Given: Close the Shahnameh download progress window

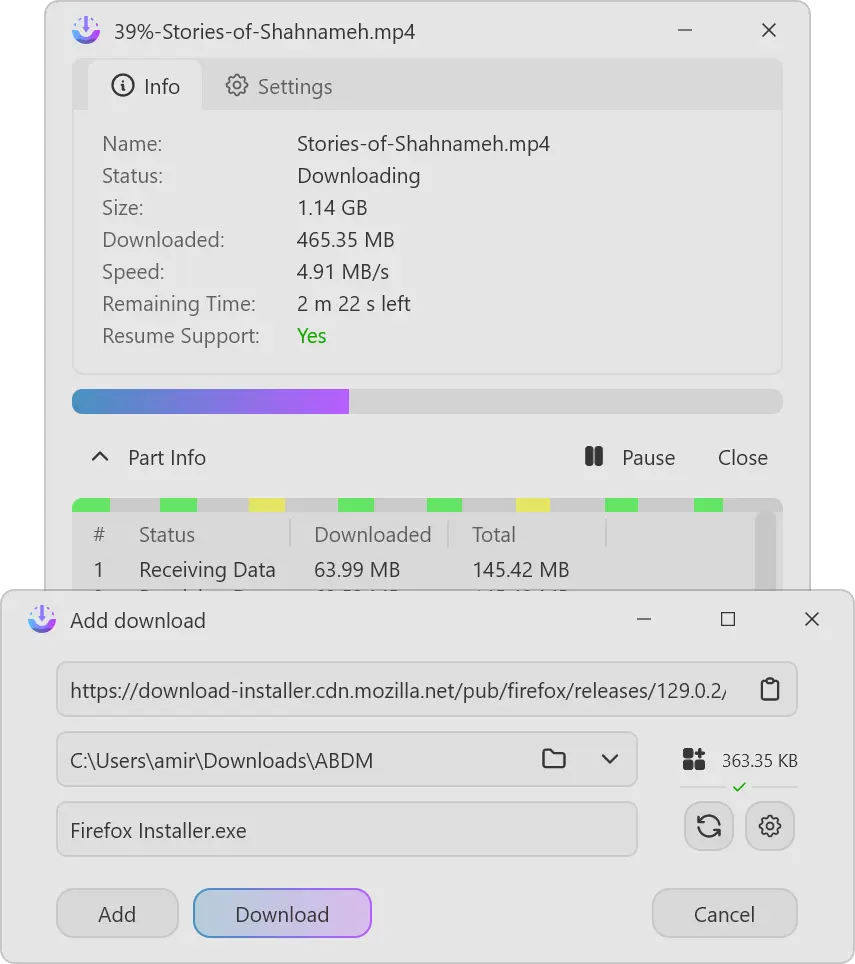Looking at the screenshot, I should 768,30.
